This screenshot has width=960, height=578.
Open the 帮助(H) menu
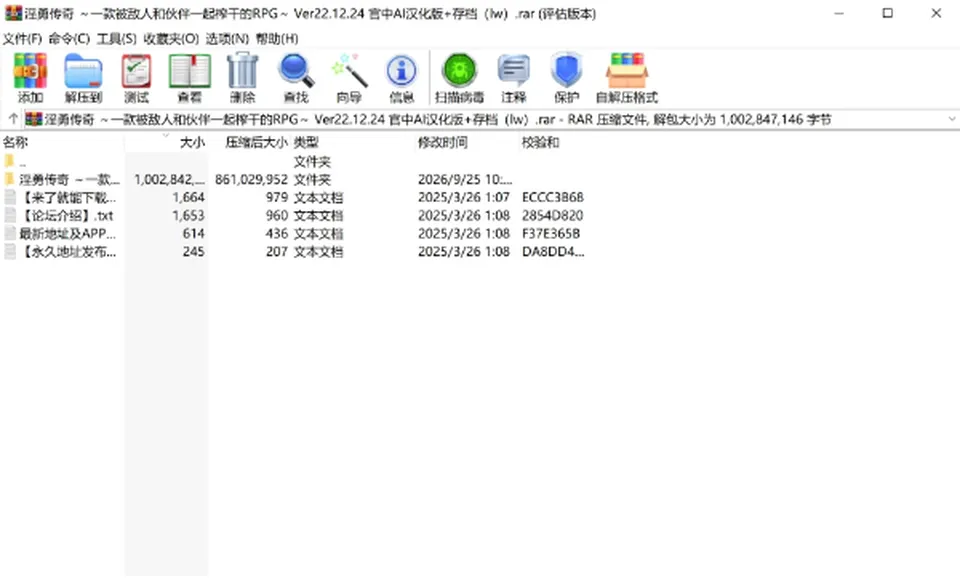point(277,39)
